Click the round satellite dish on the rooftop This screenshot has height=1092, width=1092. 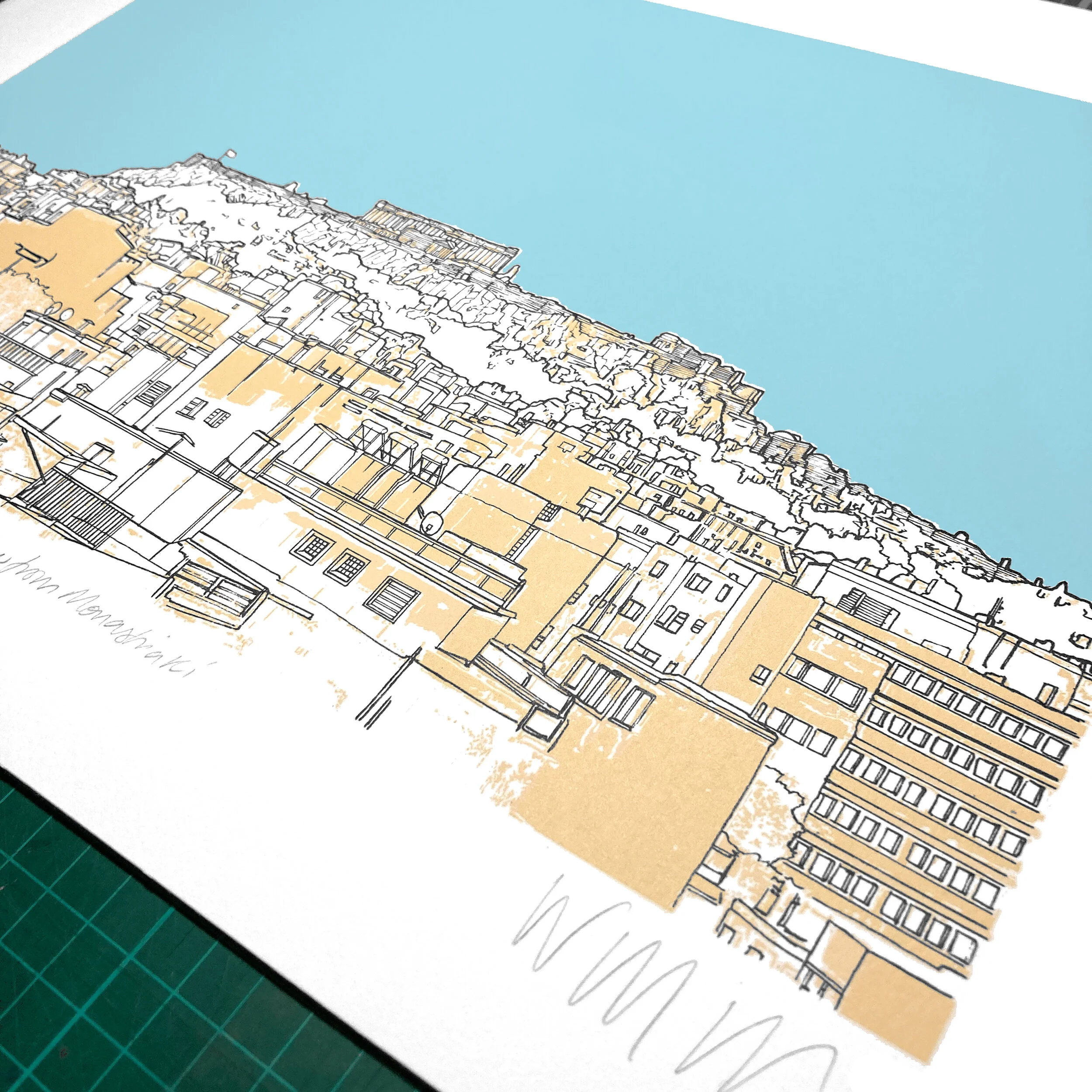(x=432, y=522)
